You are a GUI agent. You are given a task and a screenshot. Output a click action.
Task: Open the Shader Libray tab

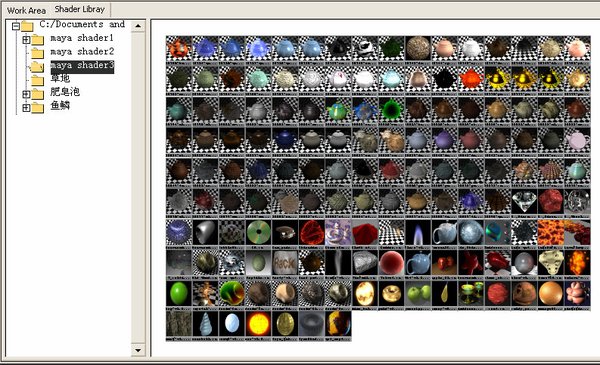[x=80, y=9]
